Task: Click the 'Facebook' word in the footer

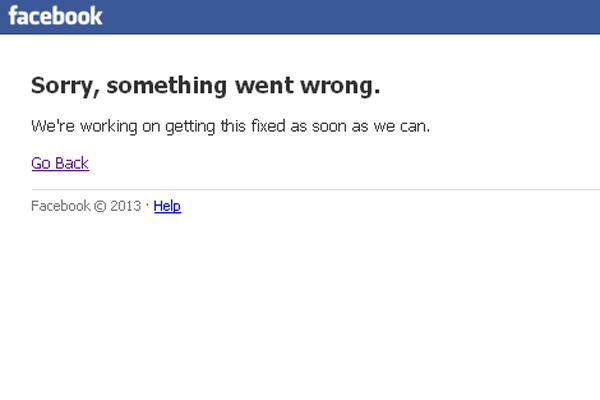Action: tap(60, 206)
